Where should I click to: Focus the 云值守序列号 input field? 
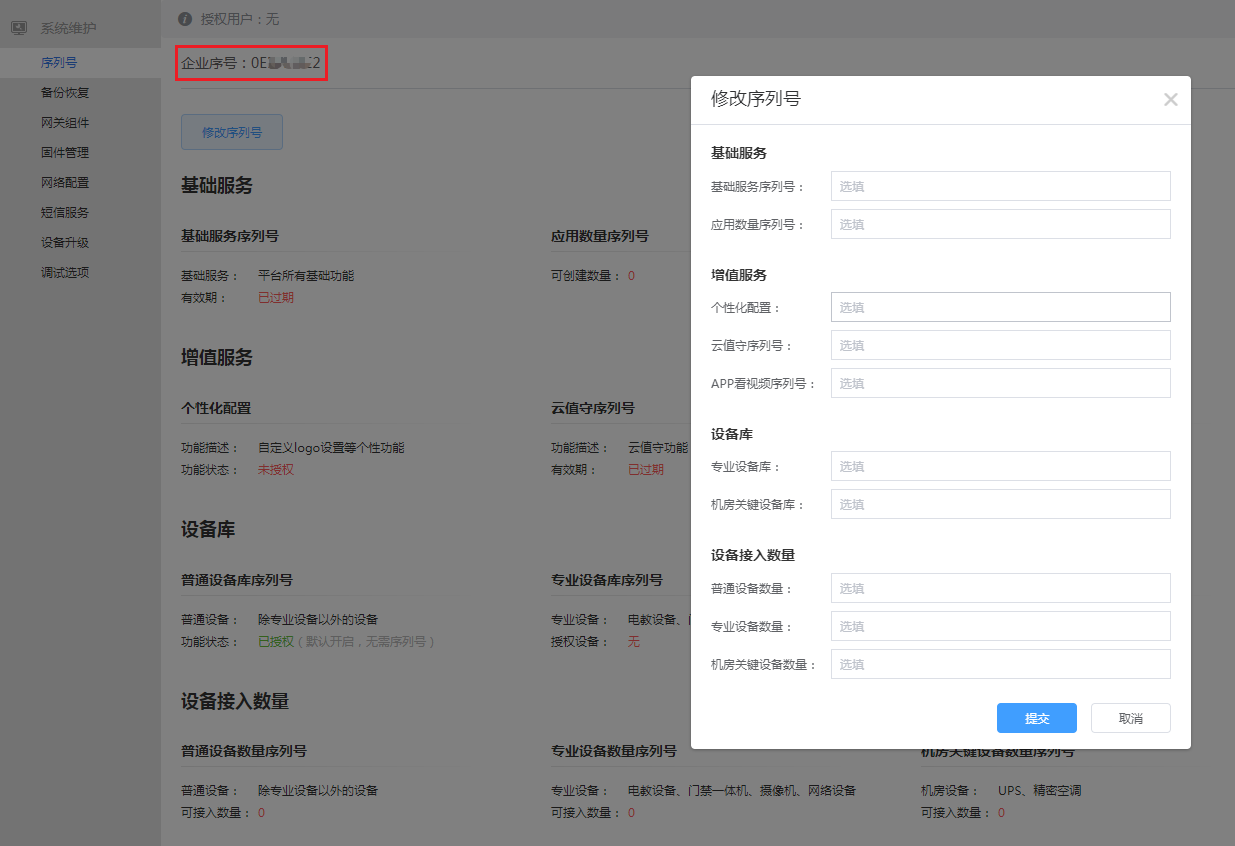tap(1000, 345)
